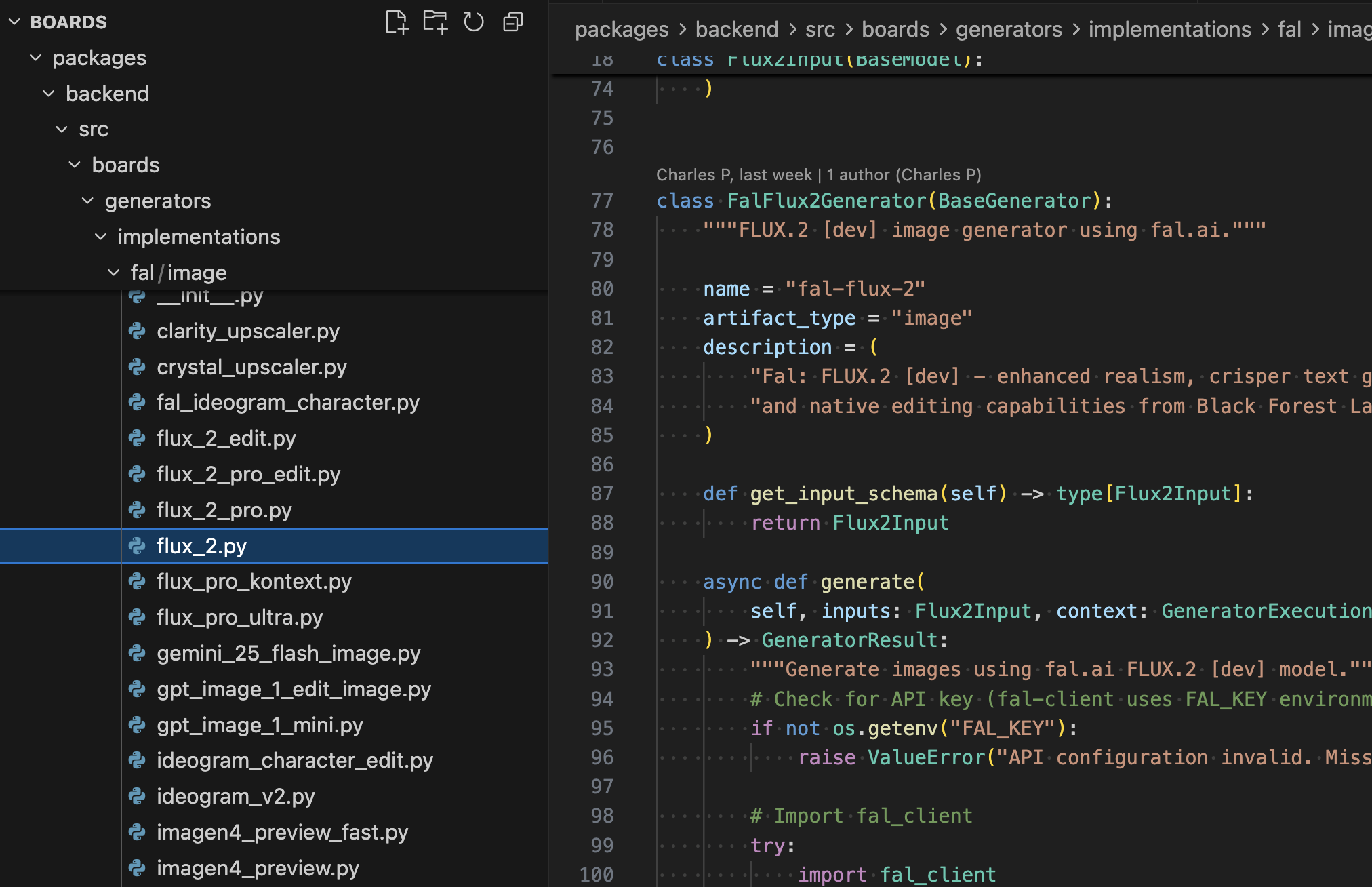The width and height of the screenshot is (1372, 887).
Task: Open the implementations breadcrumb item
Action: tap(1169, 28)
